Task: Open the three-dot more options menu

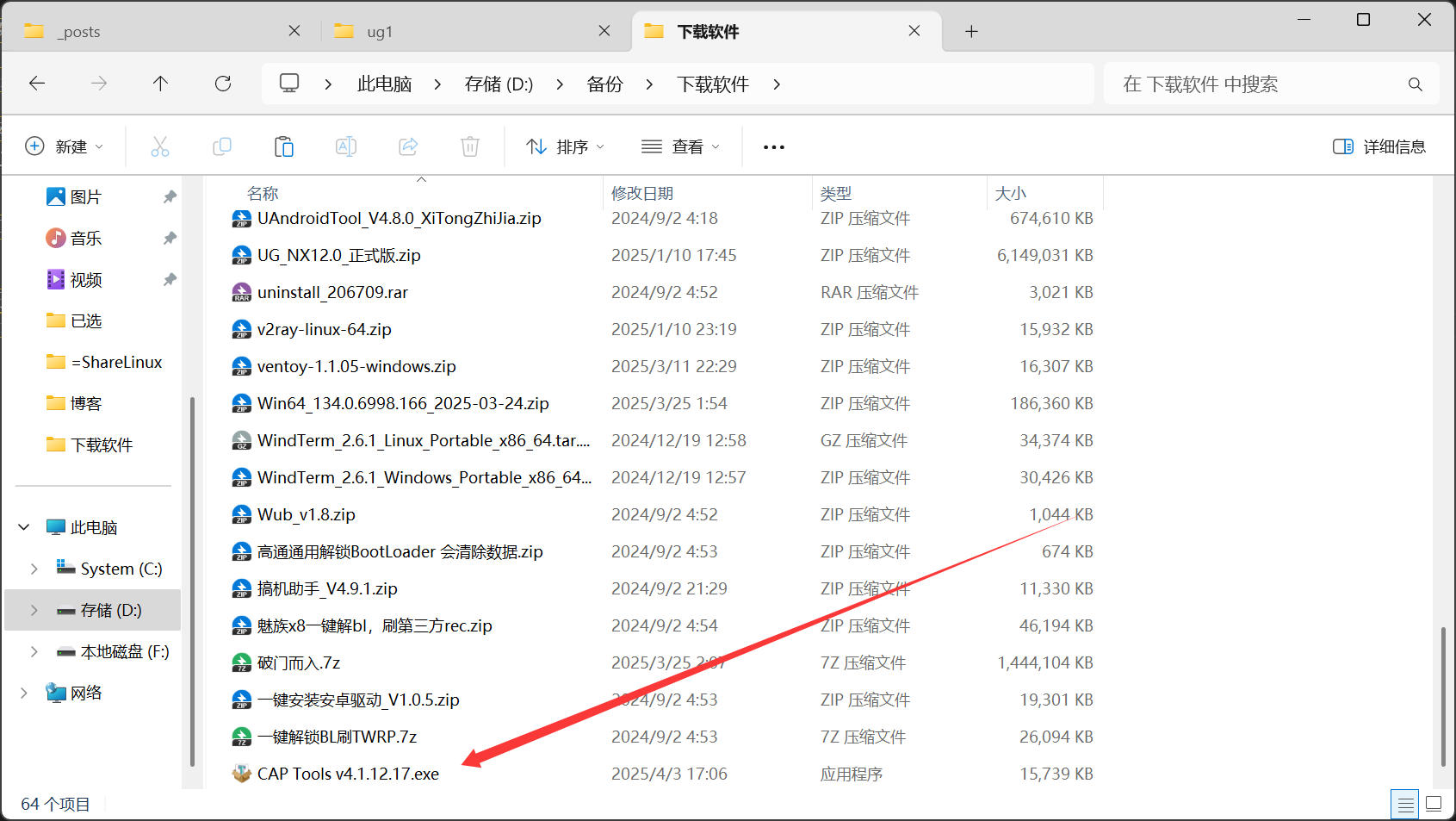Action: click(x=773, y=147)
